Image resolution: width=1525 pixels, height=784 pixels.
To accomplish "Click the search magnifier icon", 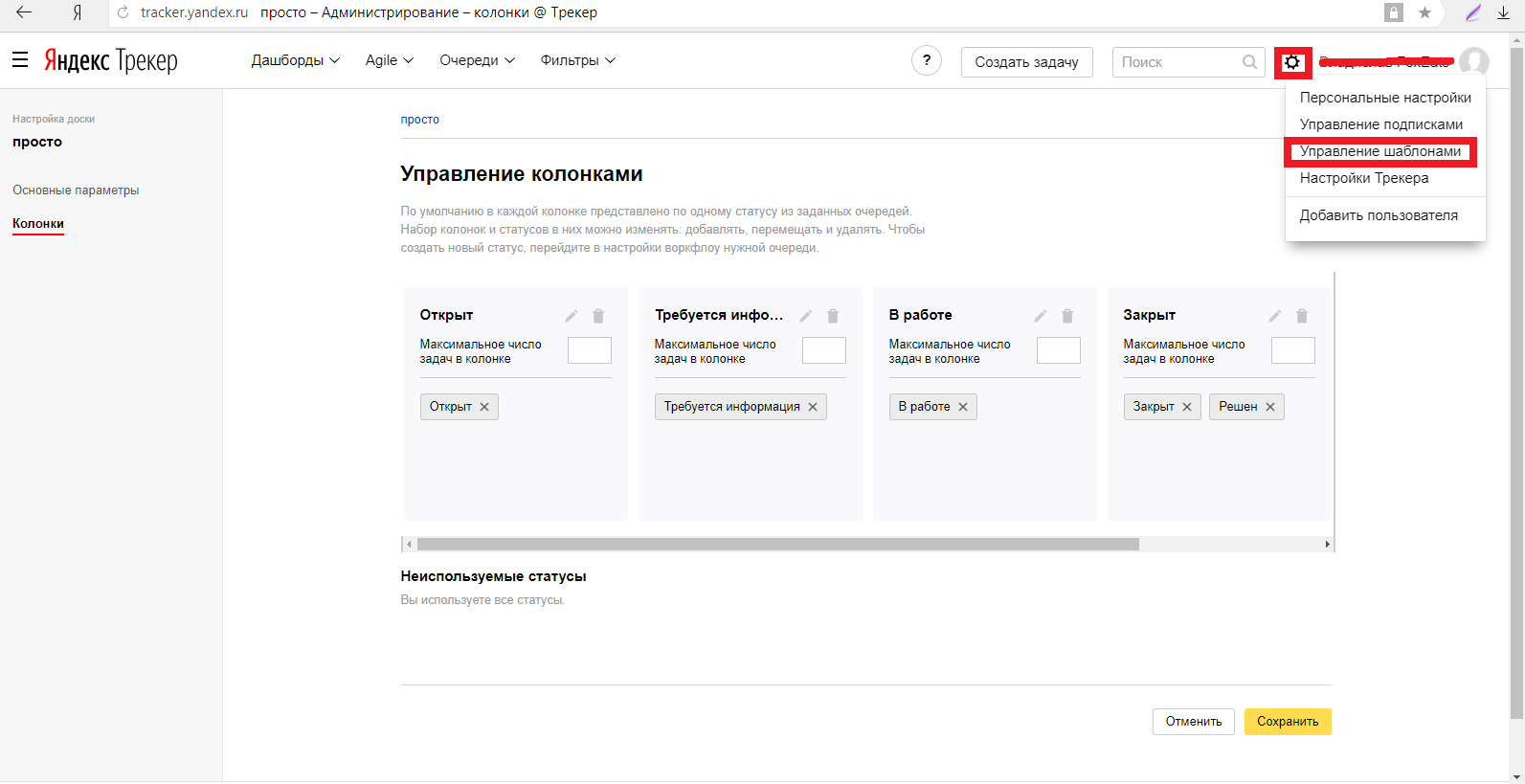I will 1249,62.
